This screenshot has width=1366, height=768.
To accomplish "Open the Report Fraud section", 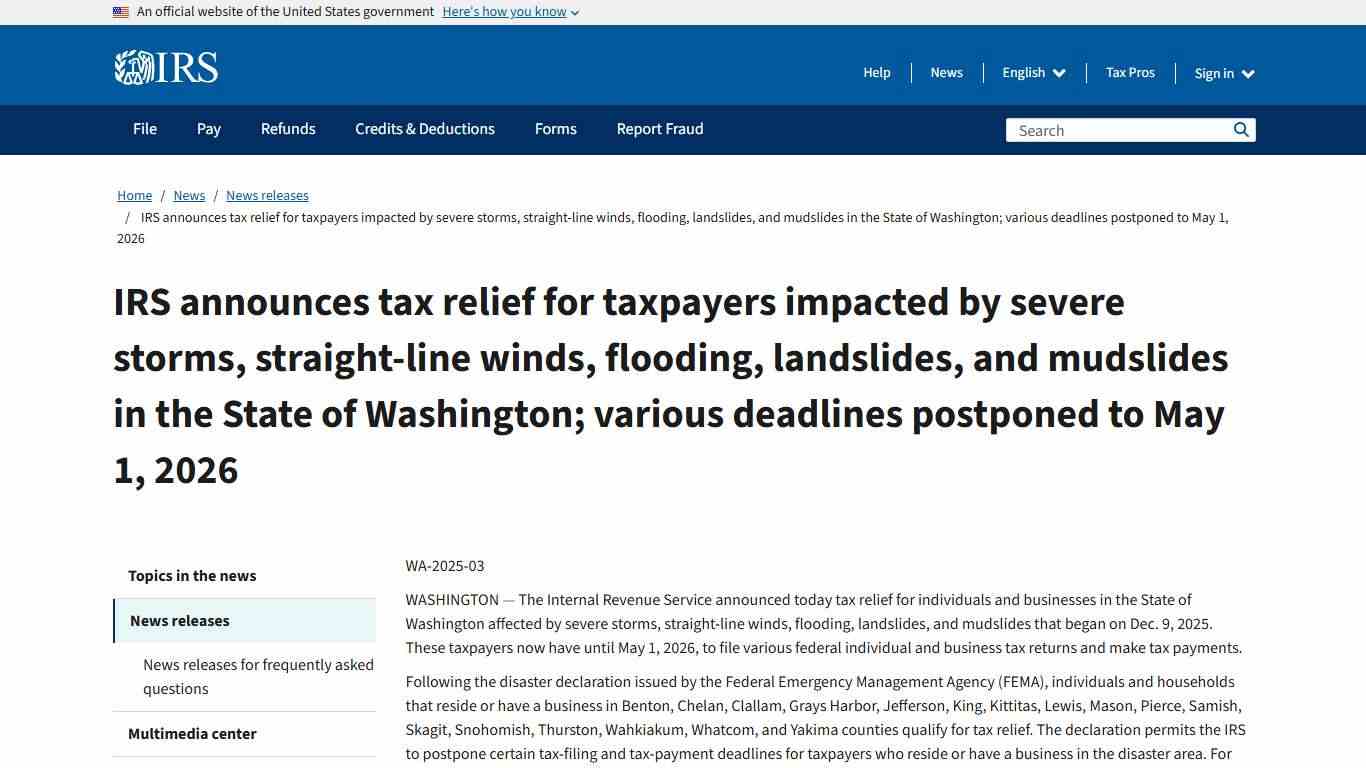I will click(x=659, y=129).
